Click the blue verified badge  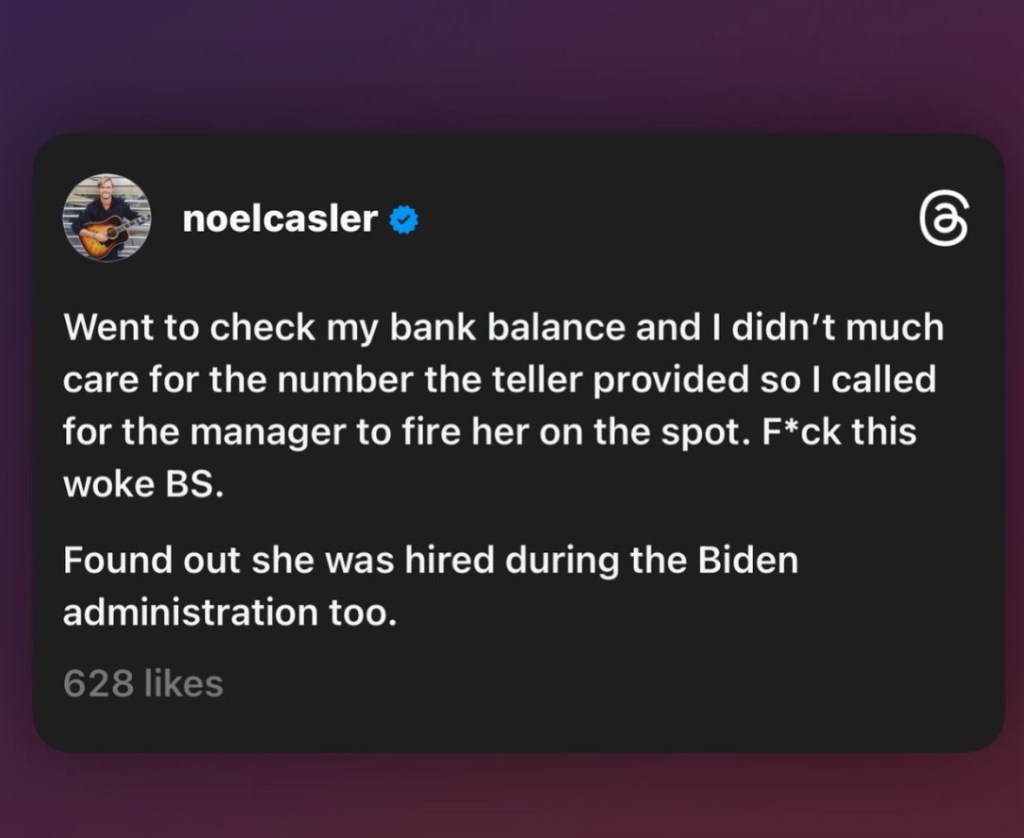(403, 219)
